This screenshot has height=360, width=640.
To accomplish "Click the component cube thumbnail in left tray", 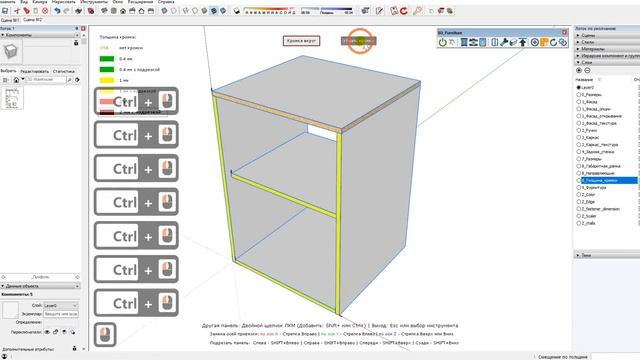I will tap(11, 52).
